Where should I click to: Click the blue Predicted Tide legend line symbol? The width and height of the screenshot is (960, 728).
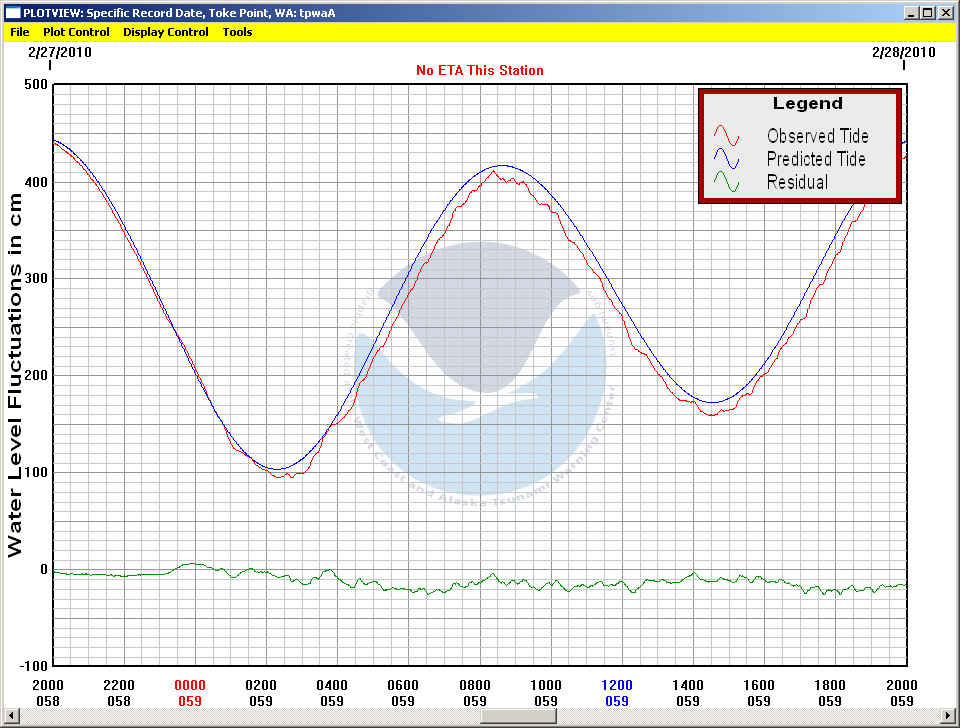point(727,159)
